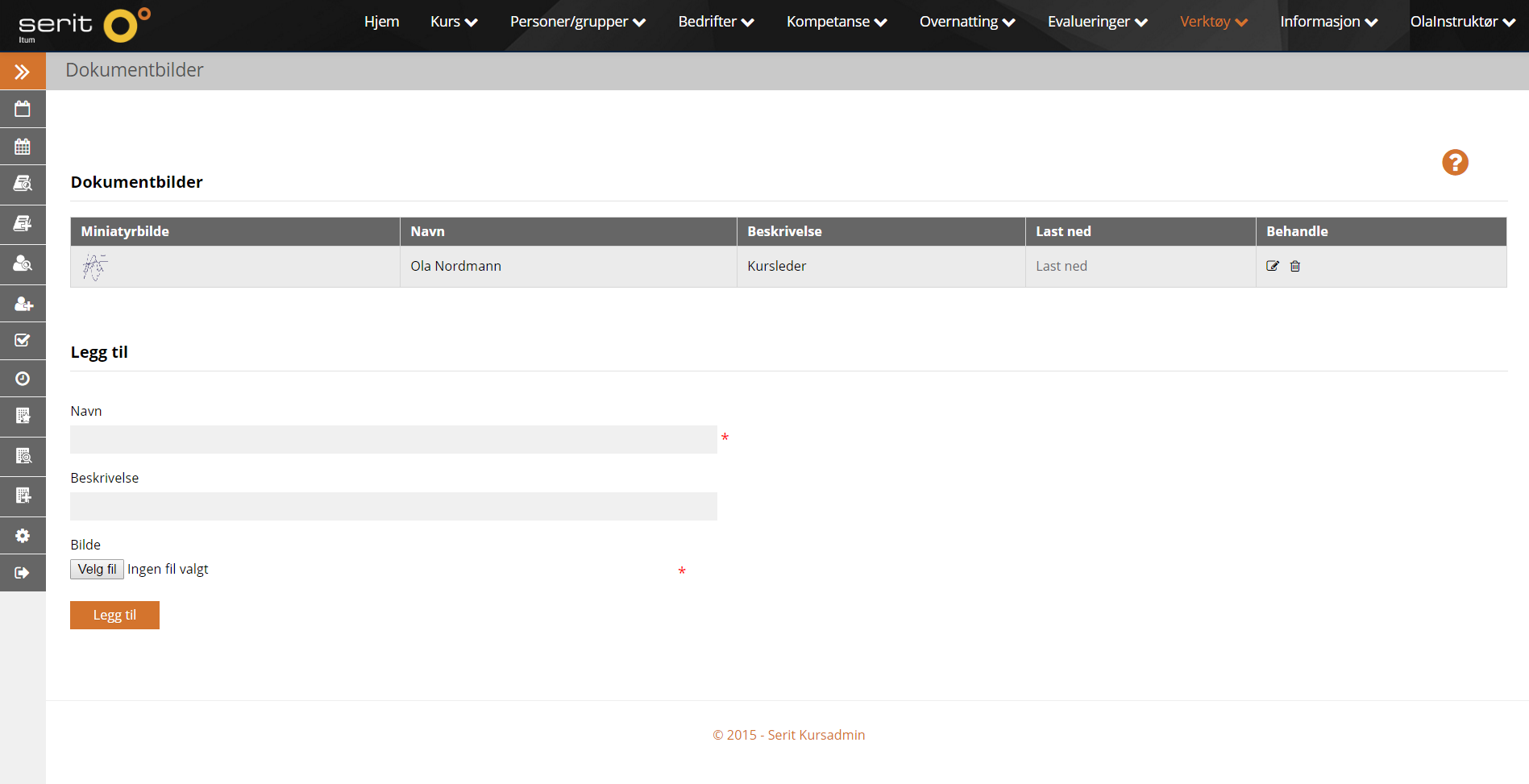
Task: Open the blank calendar sidebar icon
Action: click(23, 109)
